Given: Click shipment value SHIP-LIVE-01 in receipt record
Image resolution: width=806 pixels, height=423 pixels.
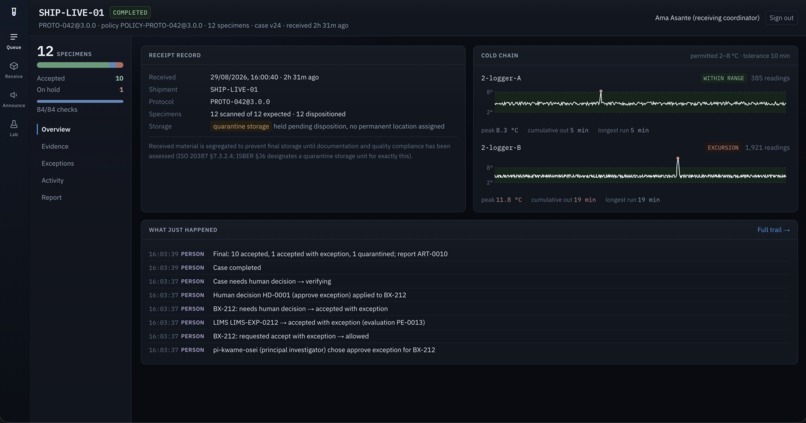Looking at the screenshot, I should (234, 89).
